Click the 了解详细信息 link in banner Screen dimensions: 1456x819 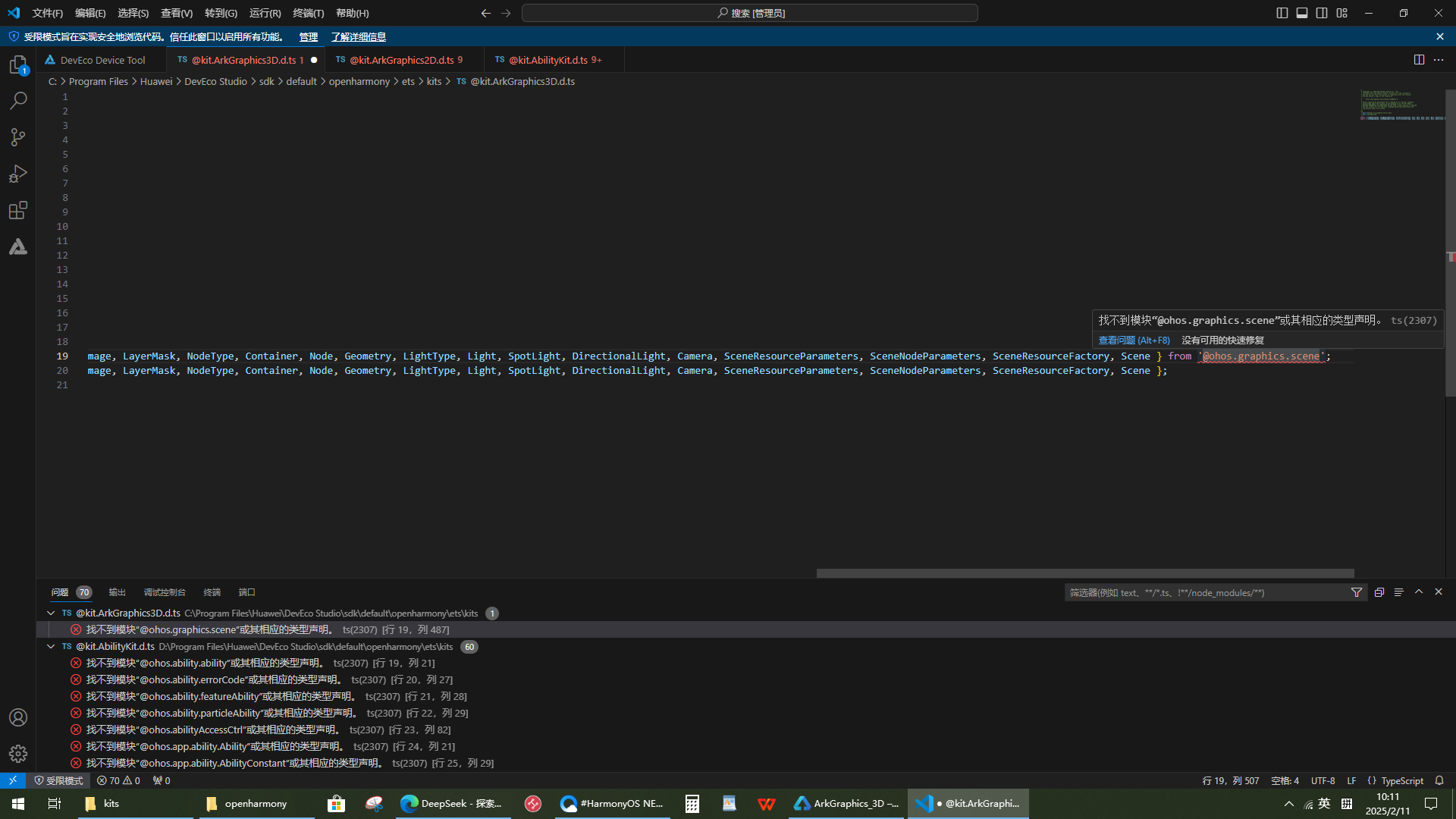[x=358, y=36]
